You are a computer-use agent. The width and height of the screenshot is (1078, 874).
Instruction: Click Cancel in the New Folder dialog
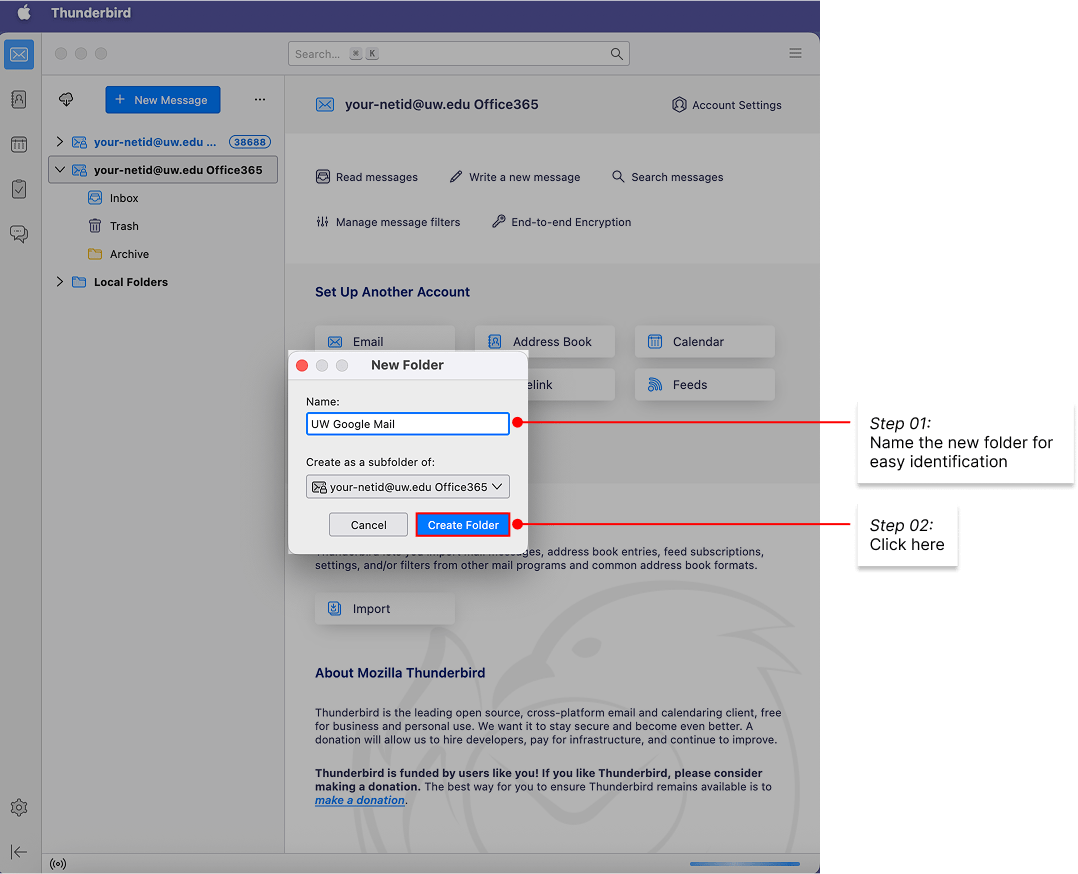point(367,524)
